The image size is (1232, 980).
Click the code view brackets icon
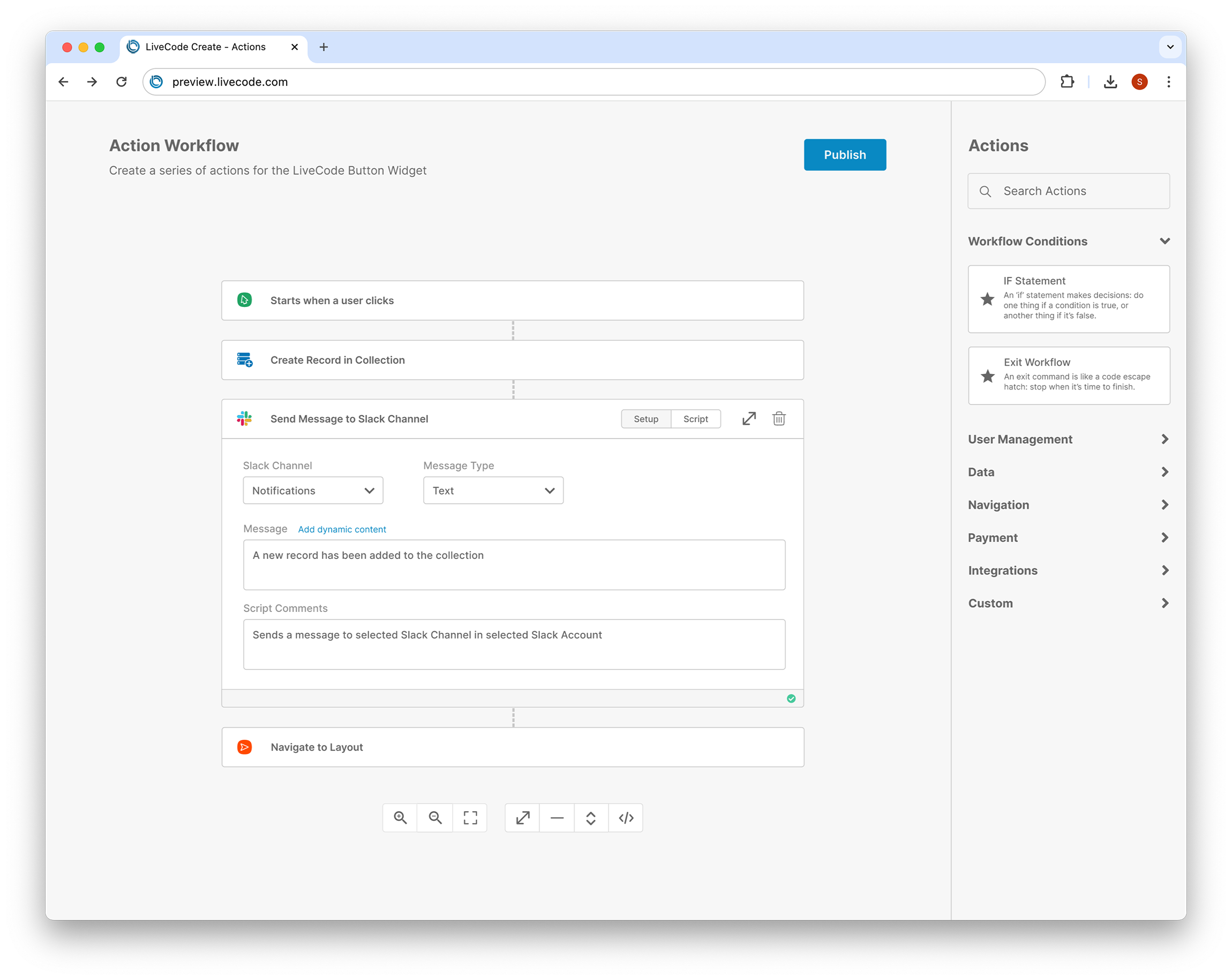point(626,818)
